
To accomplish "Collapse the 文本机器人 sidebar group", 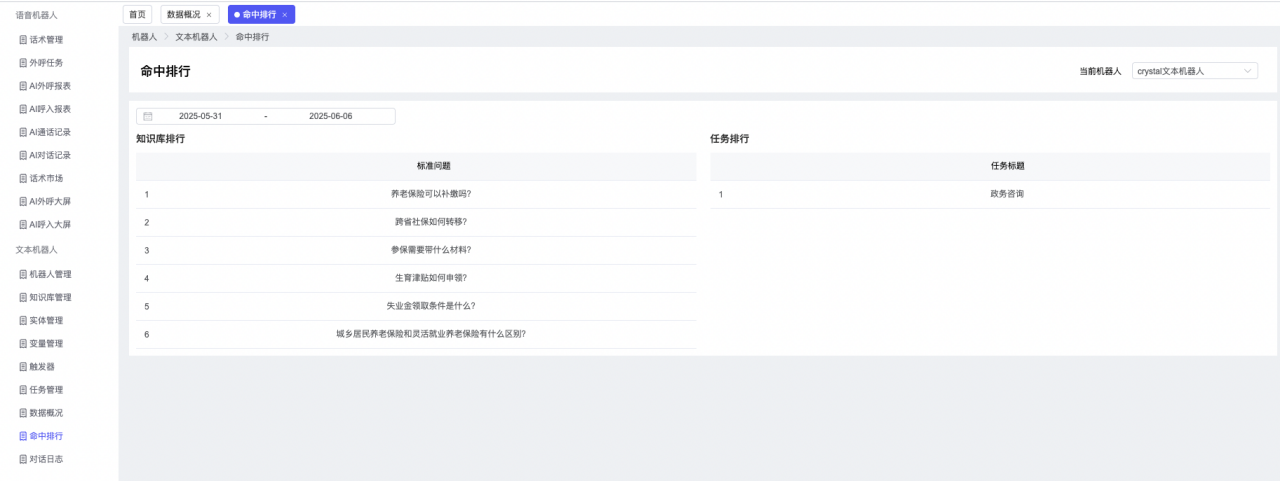I will tap(36, 249).
